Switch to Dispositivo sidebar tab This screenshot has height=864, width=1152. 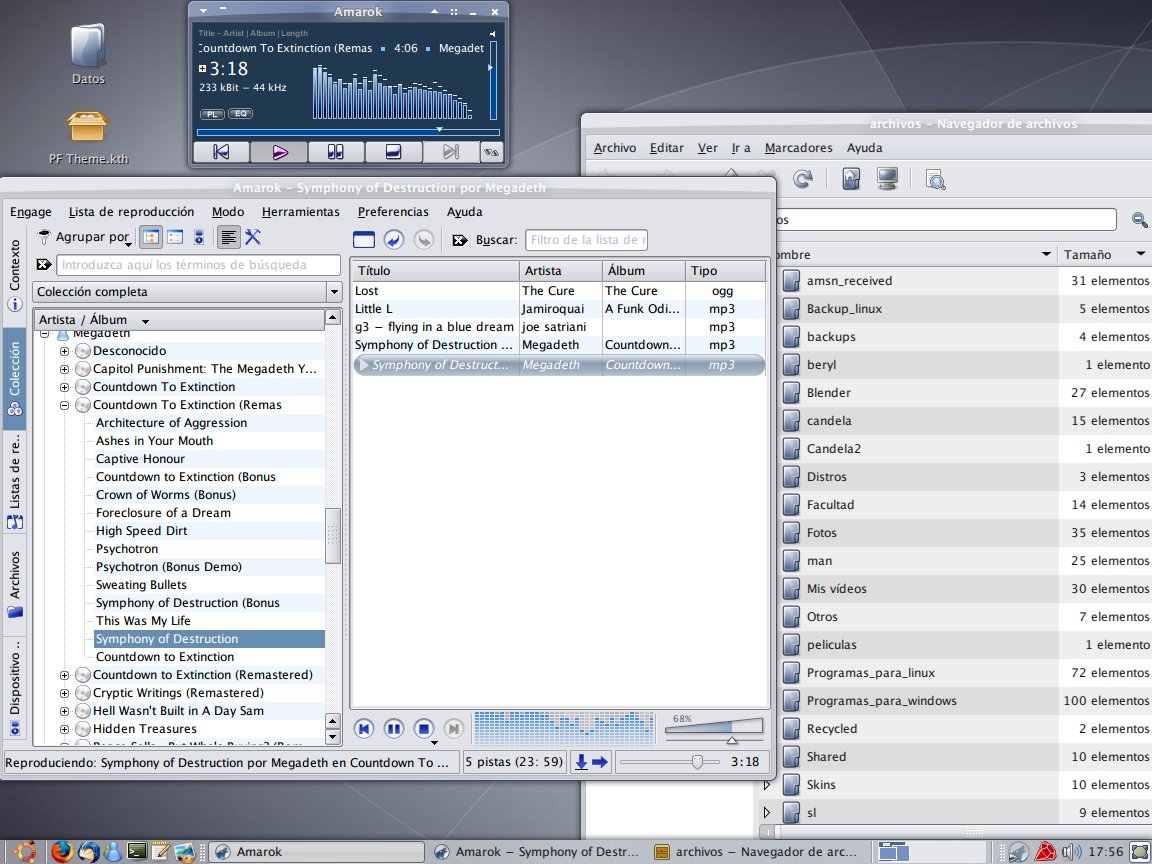(x=14, y=687)
